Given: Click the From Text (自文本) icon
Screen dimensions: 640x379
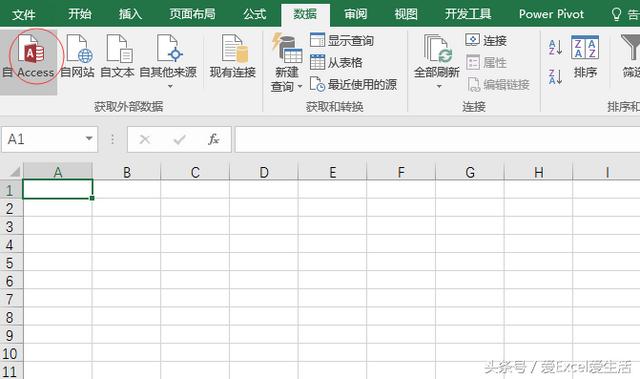Looking at the screenshot, I should coord(119,49).
